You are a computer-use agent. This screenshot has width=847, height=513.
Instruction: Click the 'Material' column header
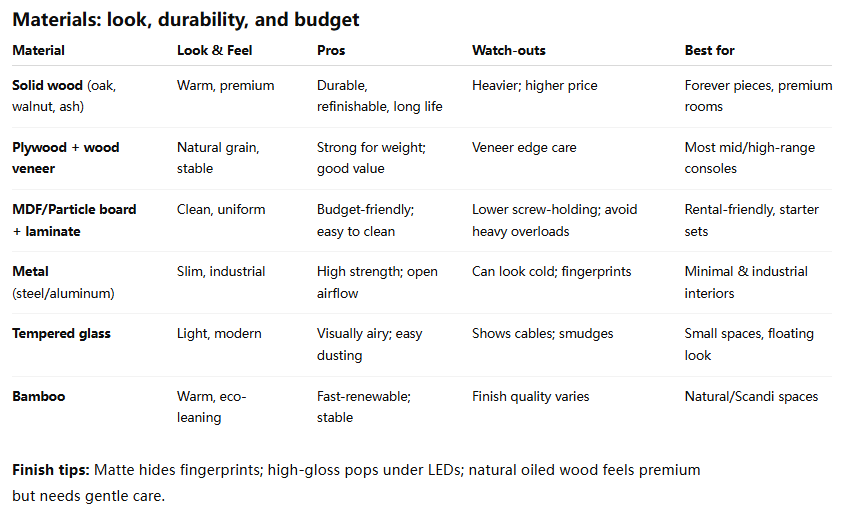[x=38, y=50]
